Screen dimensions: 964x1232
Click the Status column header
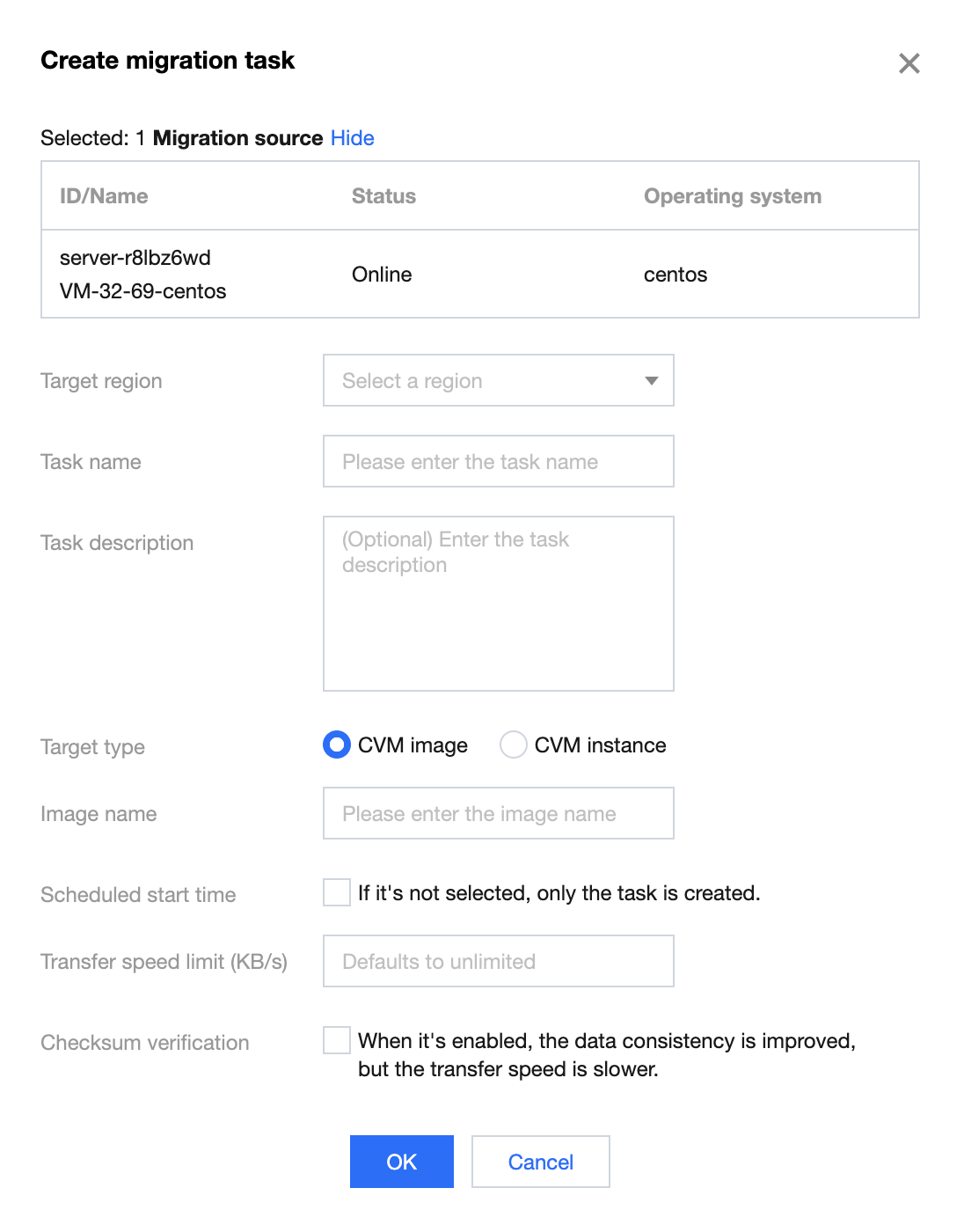point(383,196)
